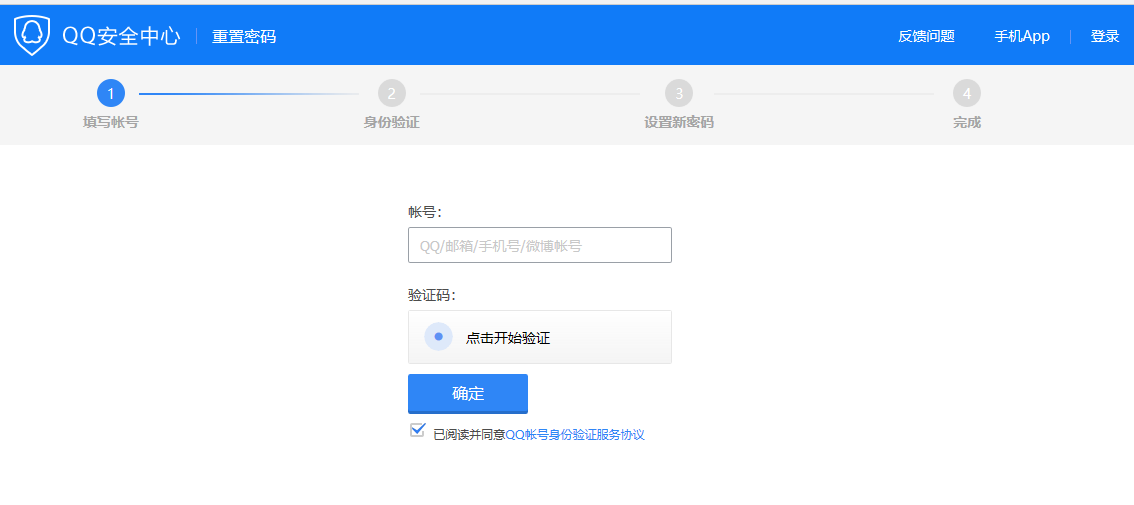This screenshot has height=505, width=1134.
Task: Select step 3 circle 设置新密码
Action: (x=679, y=93)
